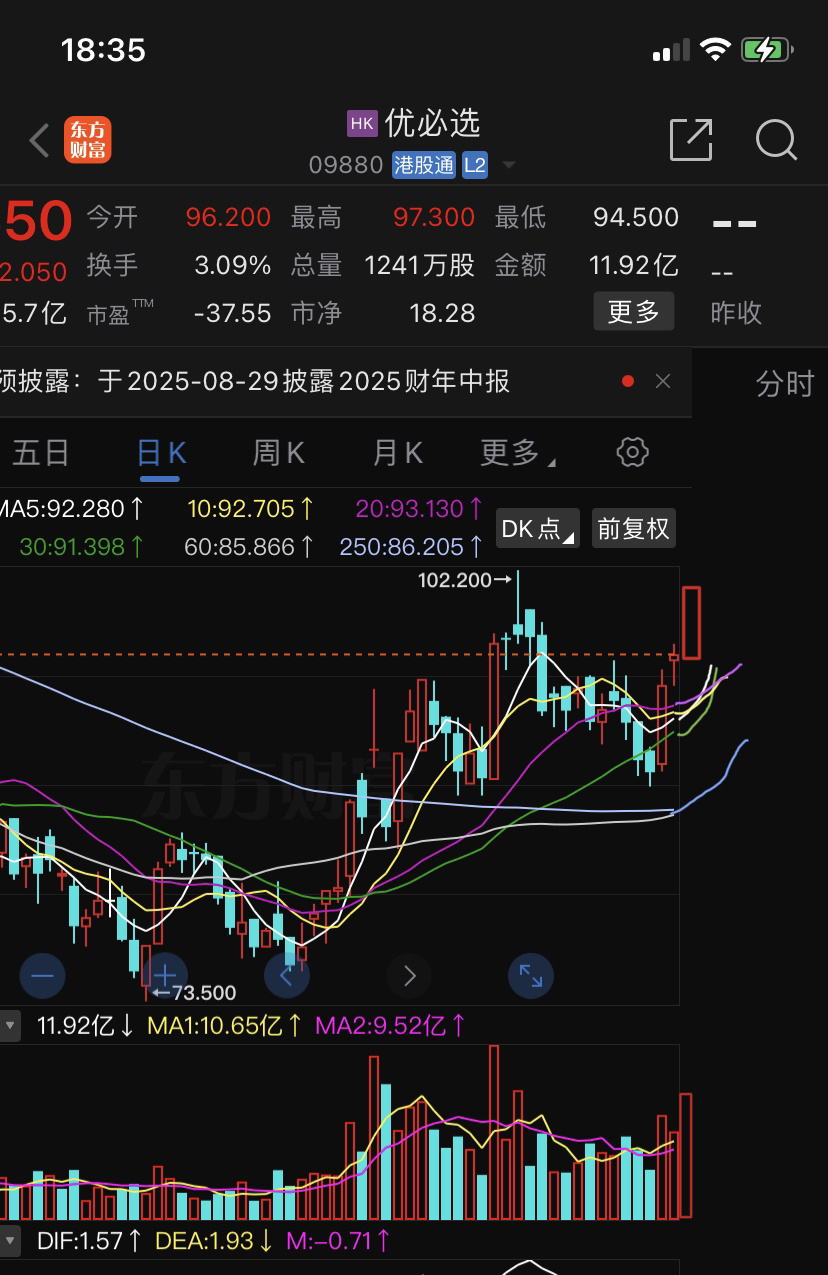
Task: Switch to 周K tab
Action: (278, 453)
